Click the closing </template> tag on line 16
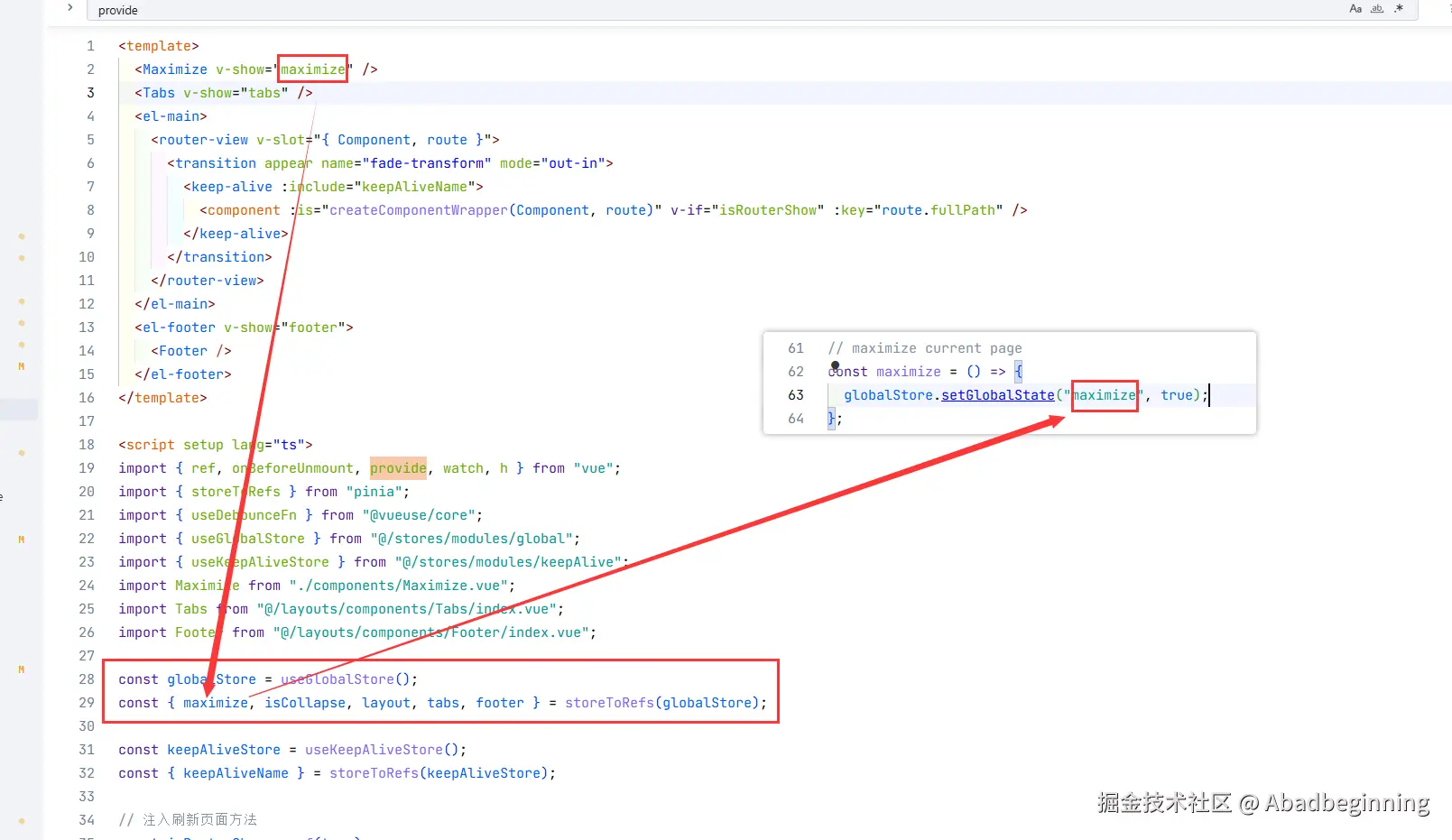 162,398
